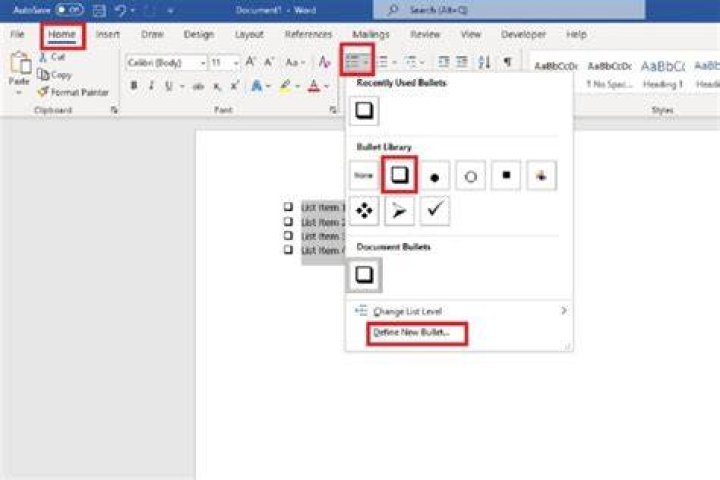Screen dimensions: 720x480
Task: Open the Developer tab
Action: click(523, 34)
